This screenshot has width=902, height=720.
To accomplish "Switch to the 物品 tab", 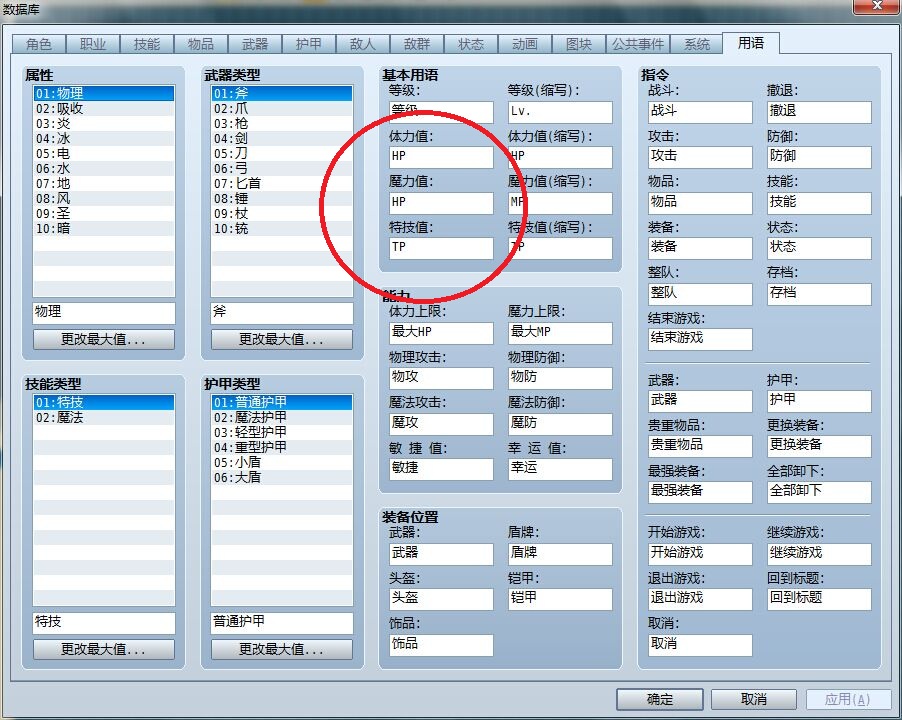I will (x=201, y=44).
